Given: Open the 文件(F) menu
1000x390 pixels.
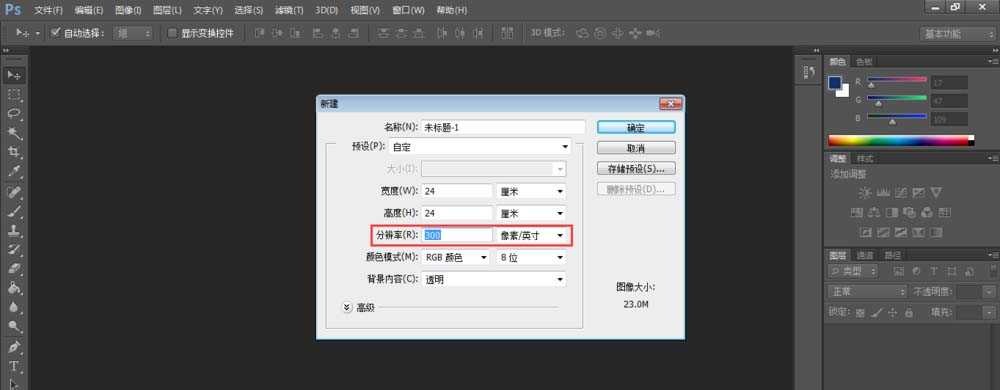Looking at the screenshot, I should (x=48, y=10).
